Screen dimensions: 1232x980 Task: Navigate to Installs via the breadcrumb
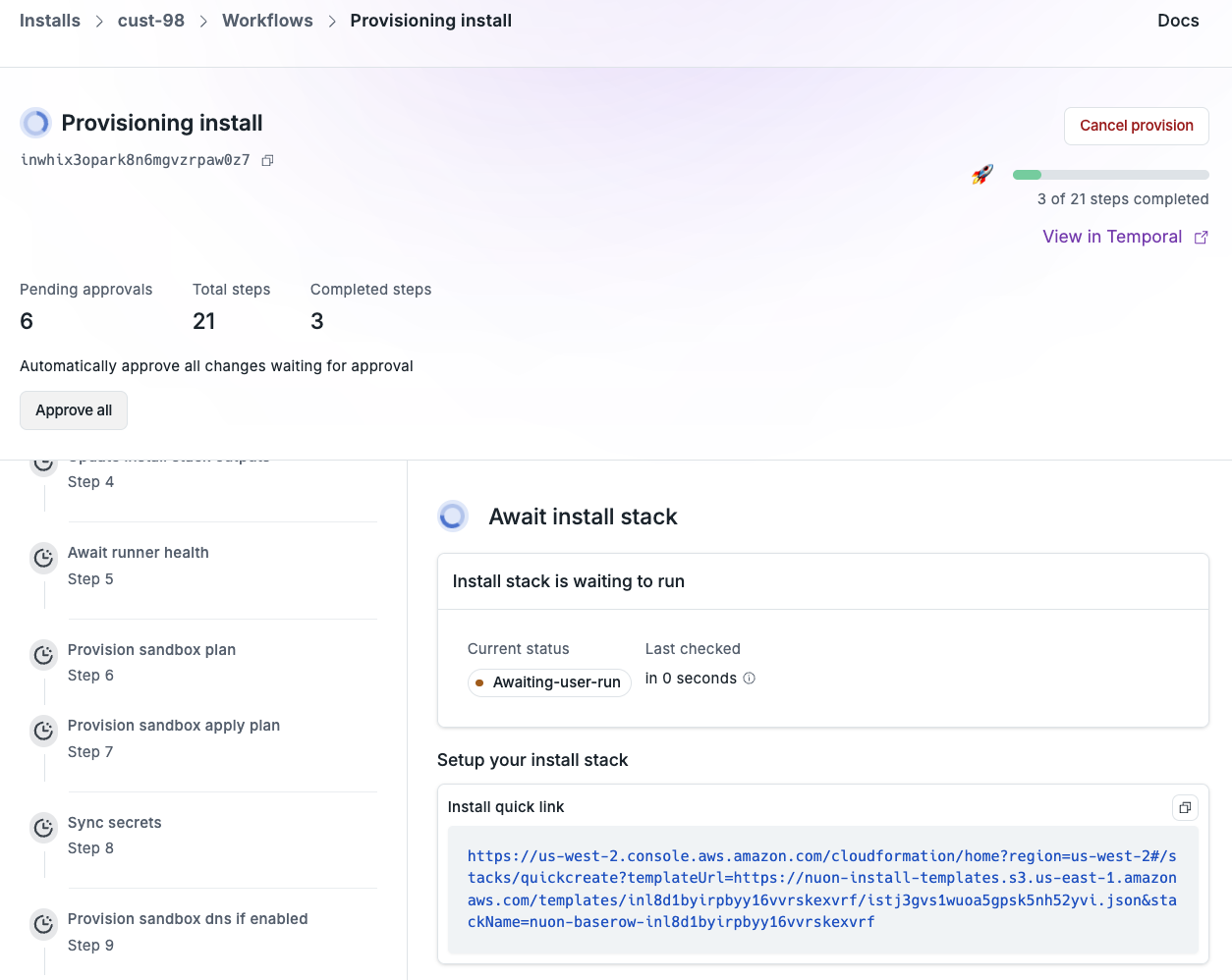[x=49, y=20]
